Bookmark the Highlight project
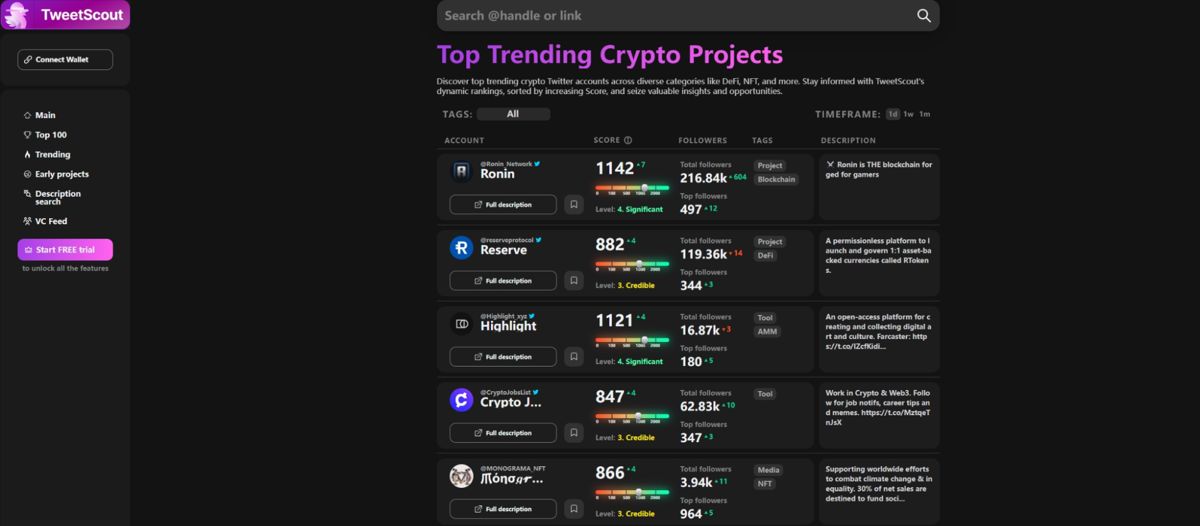The height and width of the screenshot is (526, 1200). click(x=574, y=356)
